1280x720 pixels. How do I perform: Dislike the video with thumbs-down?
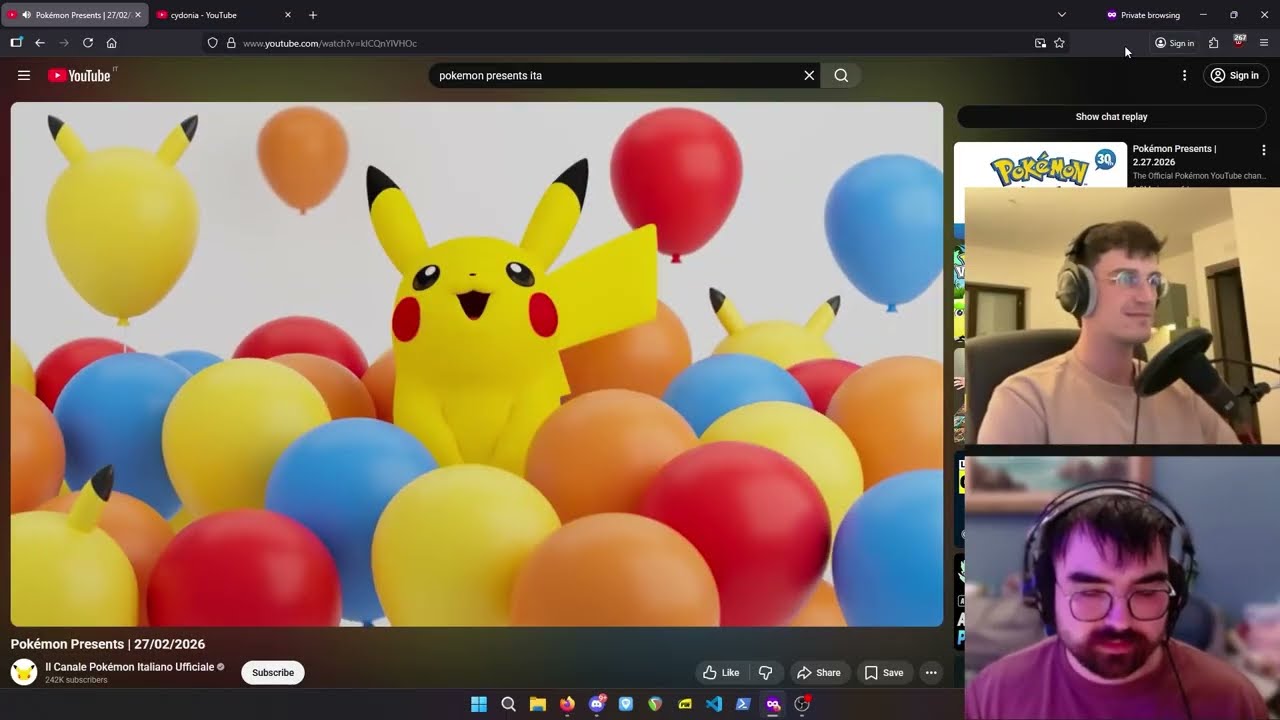click(x=765, y=673)
